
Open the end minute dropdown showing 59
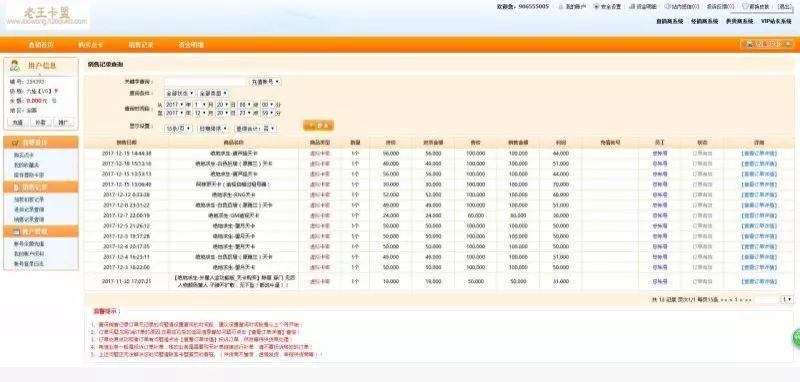click(267, 113)
